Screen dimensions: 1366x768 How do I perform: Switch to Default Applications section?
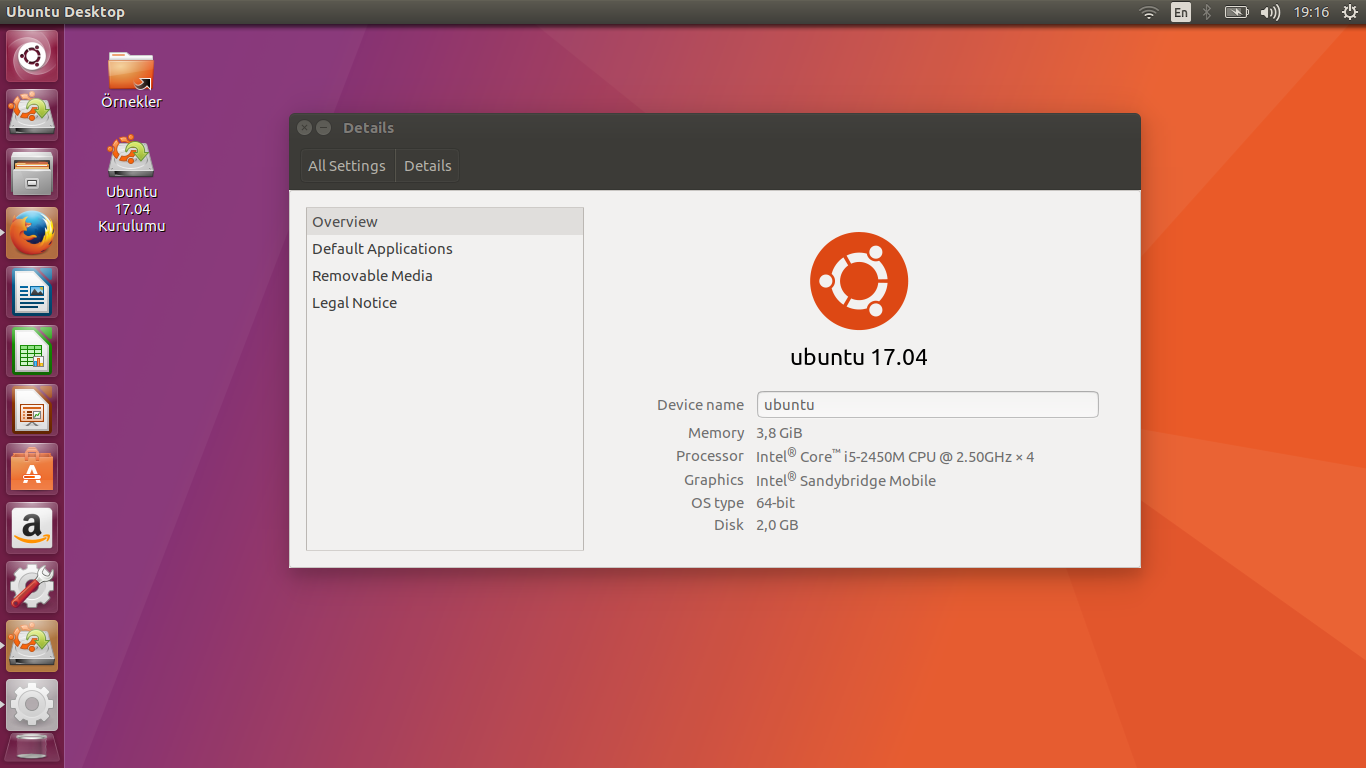coord(445,249)
